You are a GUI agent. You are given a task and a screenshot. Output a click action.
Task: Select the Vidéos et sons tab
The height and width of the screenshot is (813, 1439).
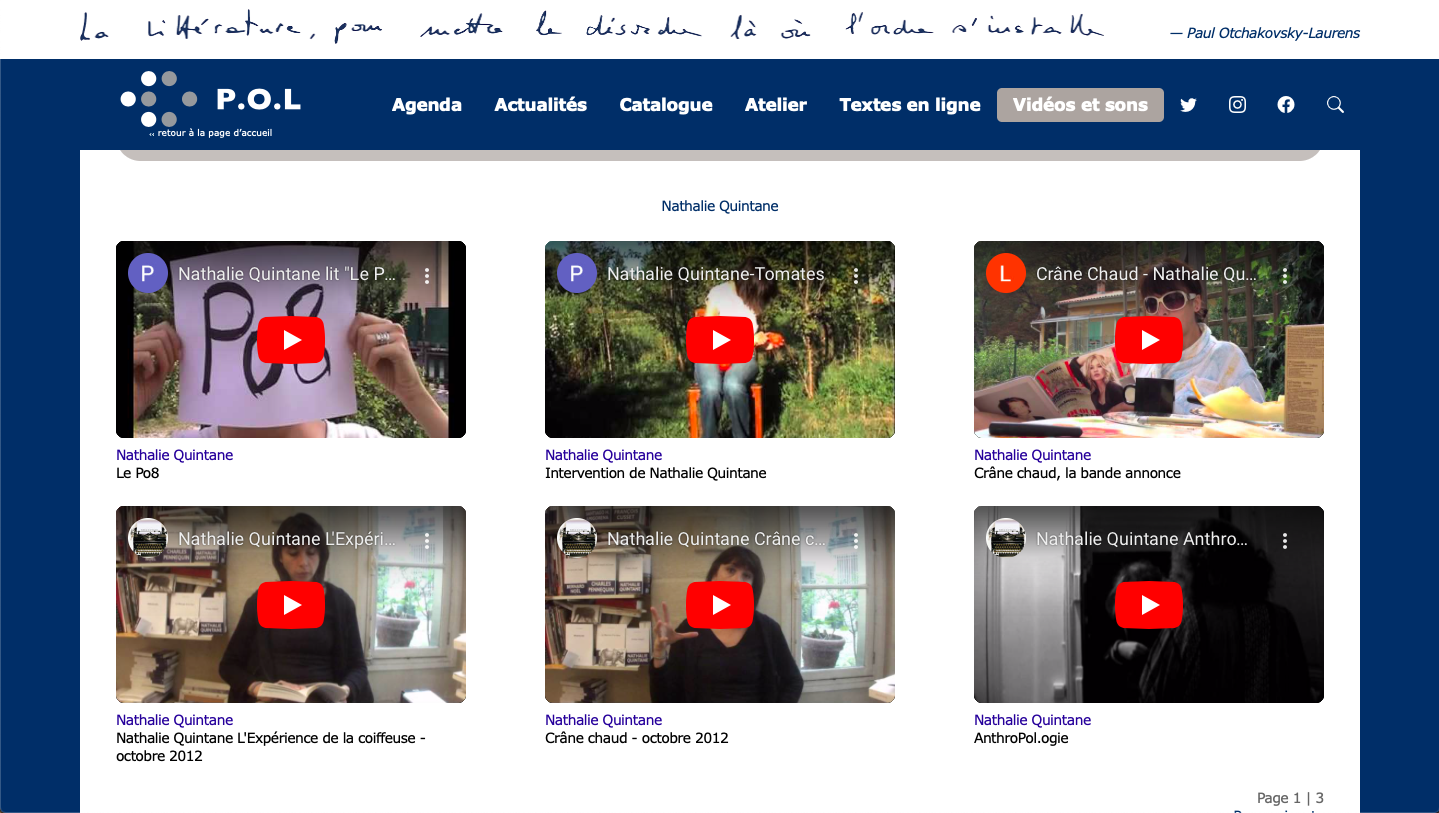[x=1080, y=105]
